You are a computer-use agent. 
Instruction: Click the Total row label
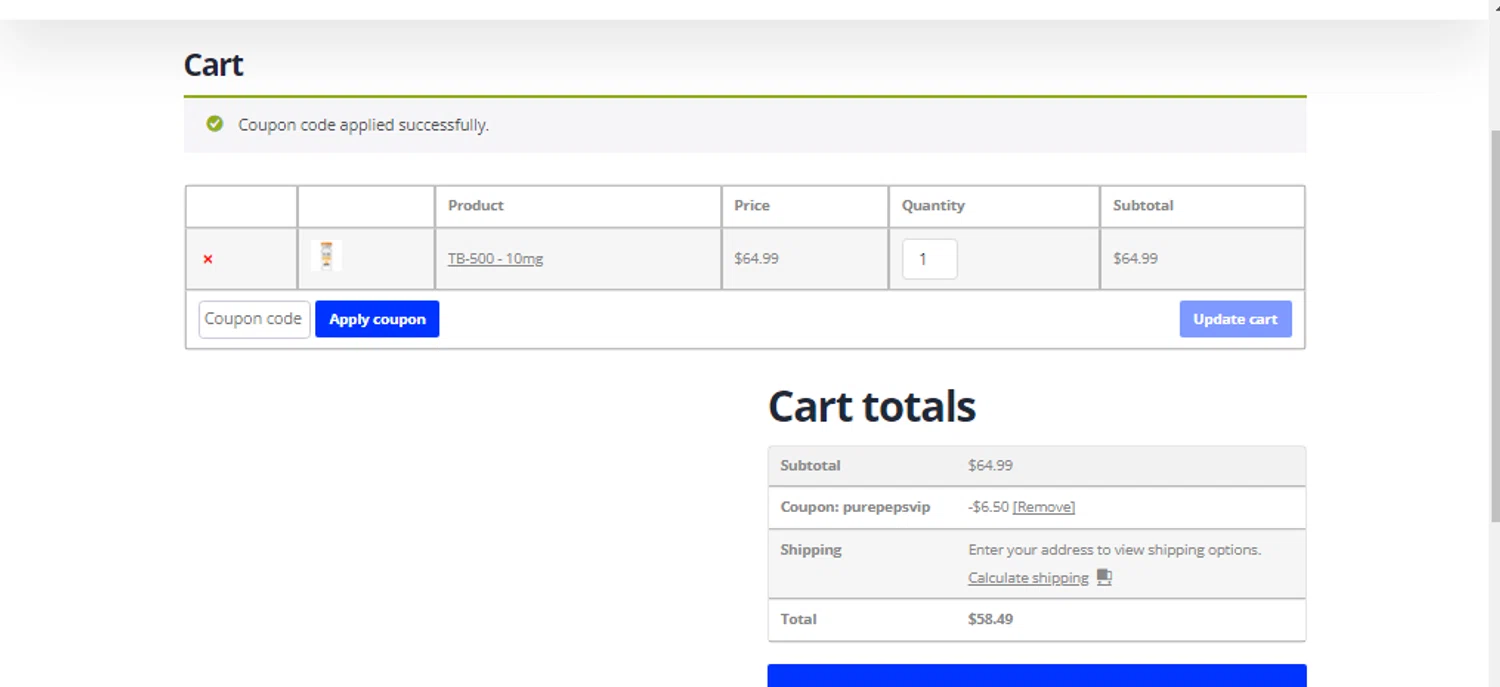tap(798, 619)
